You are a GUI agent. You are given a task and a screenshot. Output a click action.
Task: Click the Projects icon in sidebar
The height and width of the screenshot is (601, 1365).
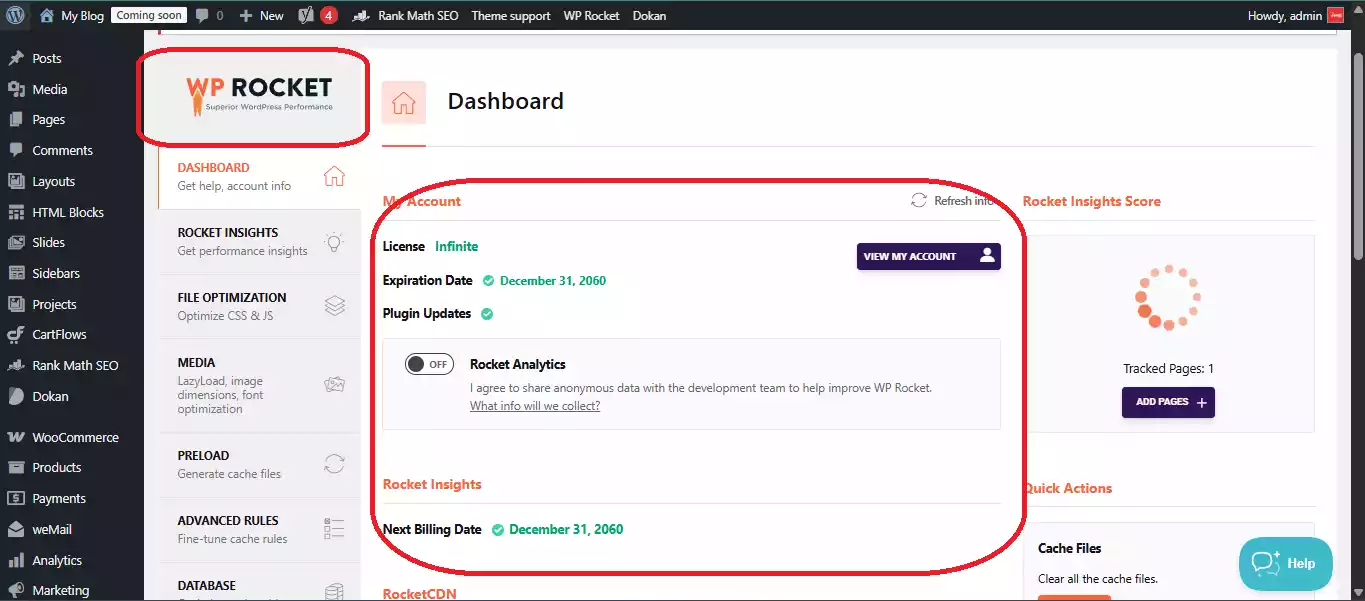(16, 304)
